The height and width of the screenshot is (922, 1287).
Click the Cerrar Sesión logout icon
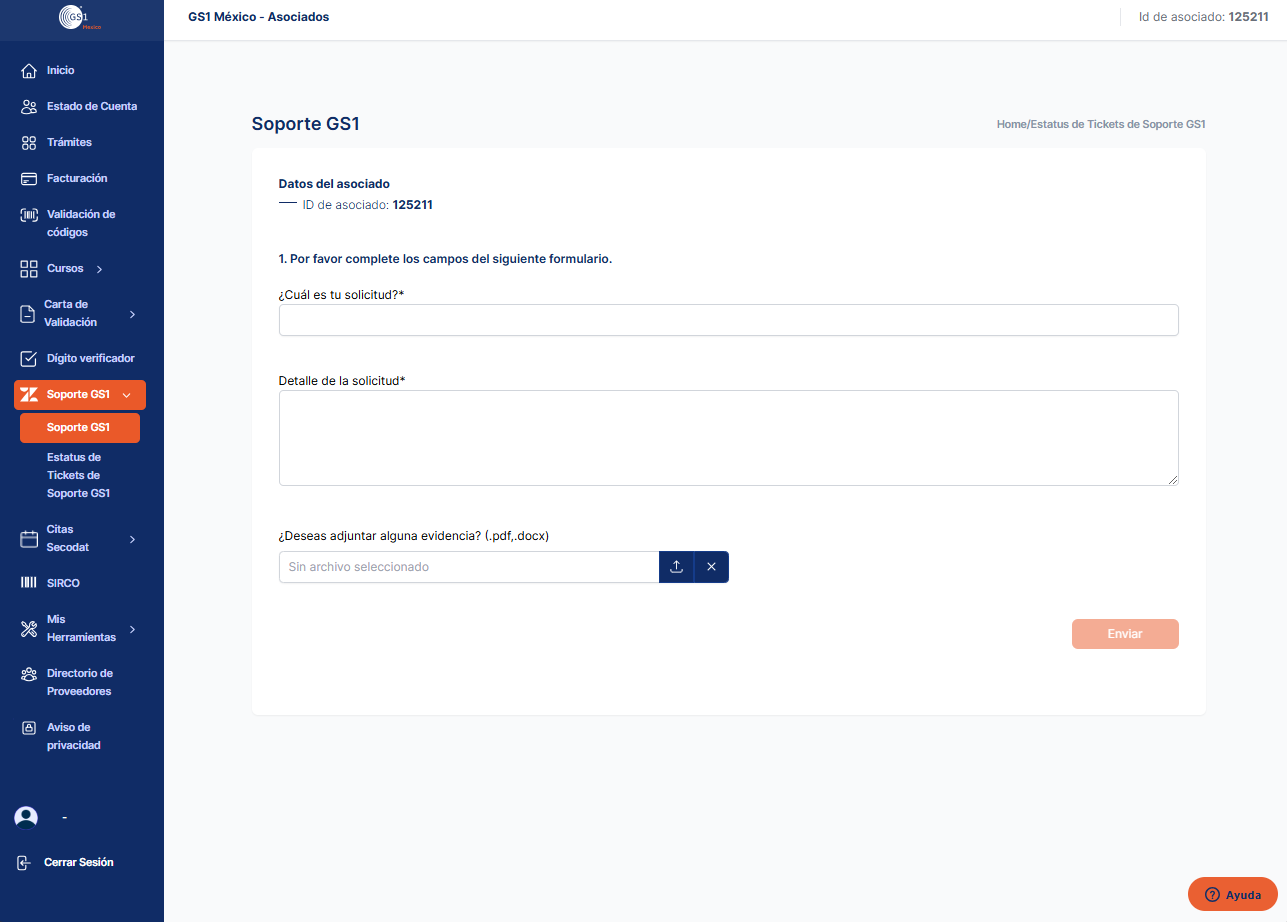tap(24, 863)
